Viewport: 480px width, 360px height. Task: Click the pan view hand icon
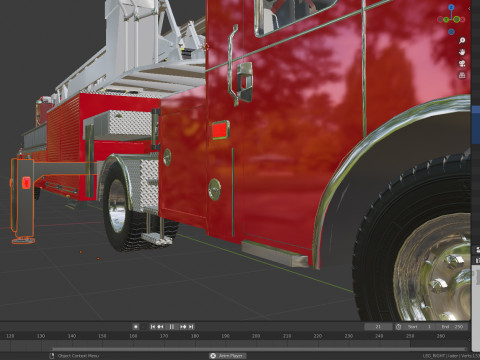[x=462, y=52]
